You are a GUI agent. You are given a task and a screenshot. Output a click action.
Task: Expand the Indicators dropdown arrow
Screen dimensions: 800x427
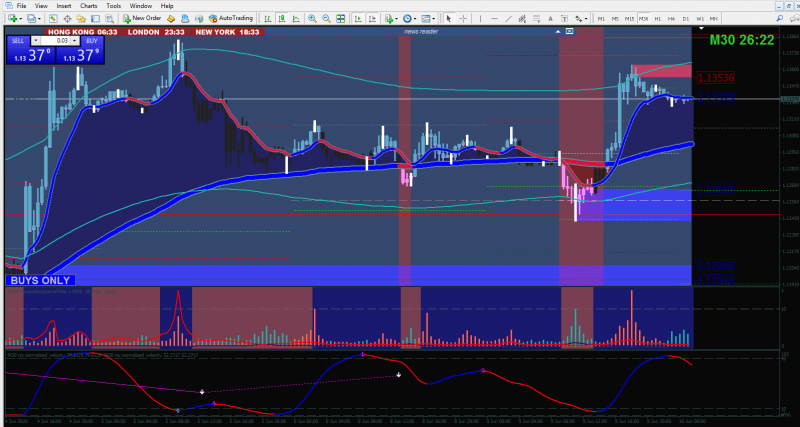(397, 19)
